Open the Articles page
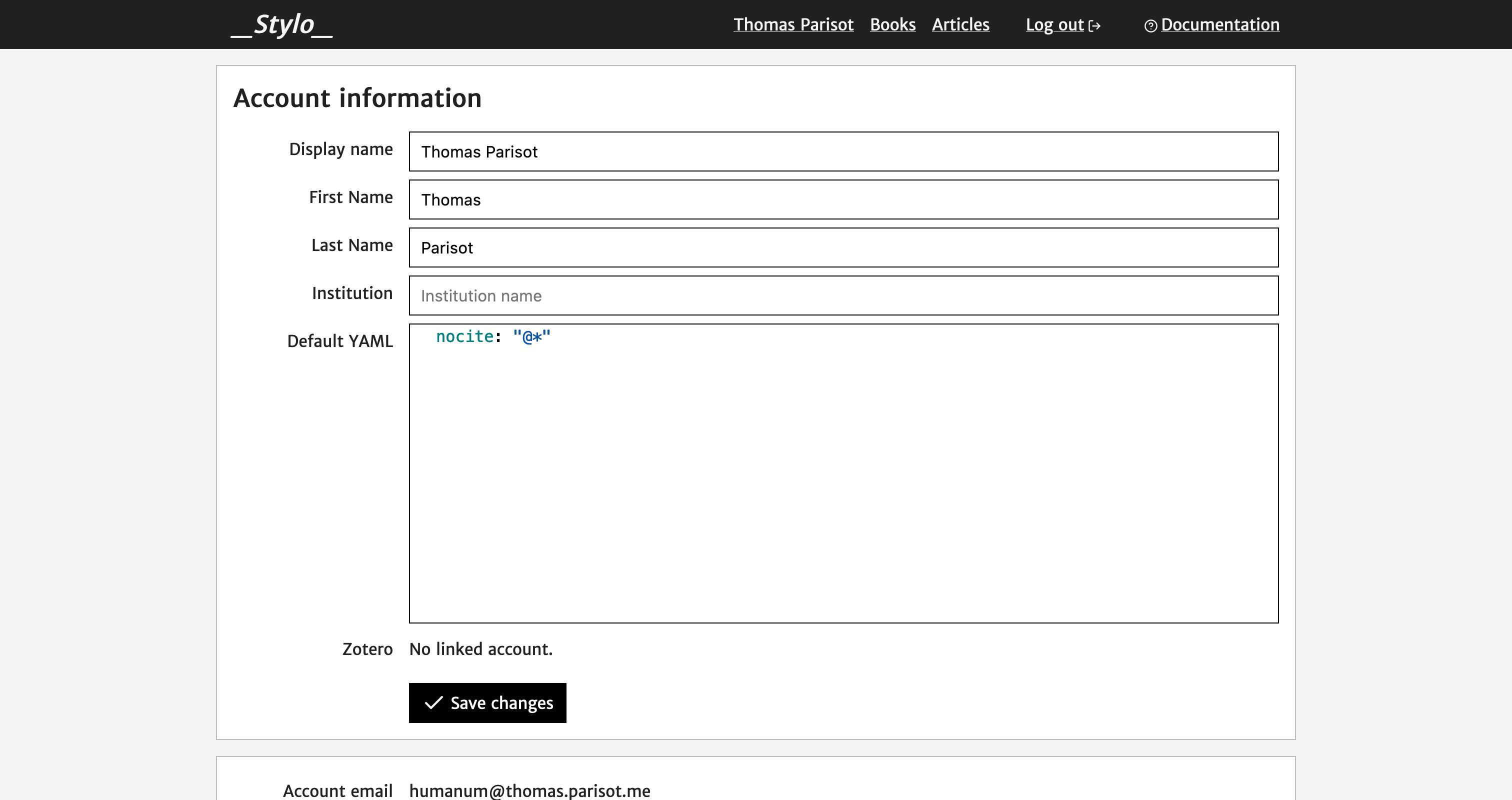Viewport: 1512px width, 800px height. pos(960,24)
